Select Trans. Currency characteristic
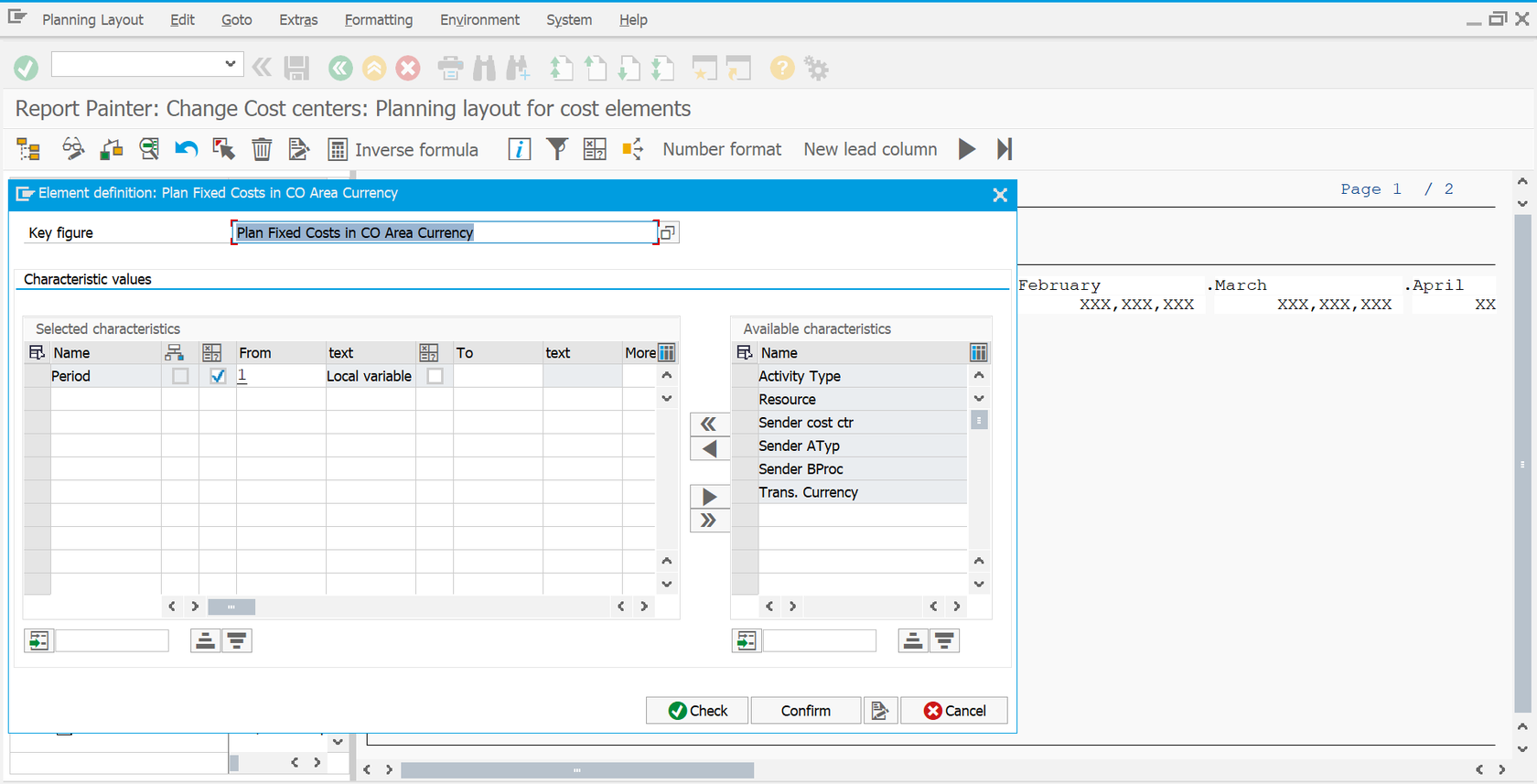This screenshot has height=784, width=1537. tap(862, 492)
